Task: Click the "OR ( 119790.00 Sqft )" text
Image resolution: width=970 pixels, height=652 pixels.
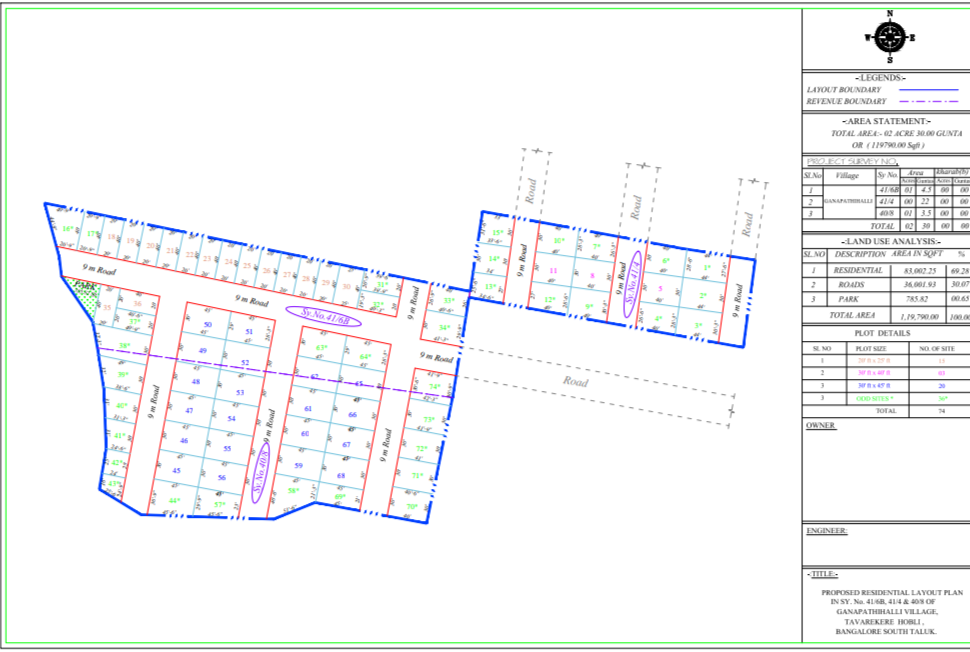Action: pyautogui.click(x=888, y=145)
